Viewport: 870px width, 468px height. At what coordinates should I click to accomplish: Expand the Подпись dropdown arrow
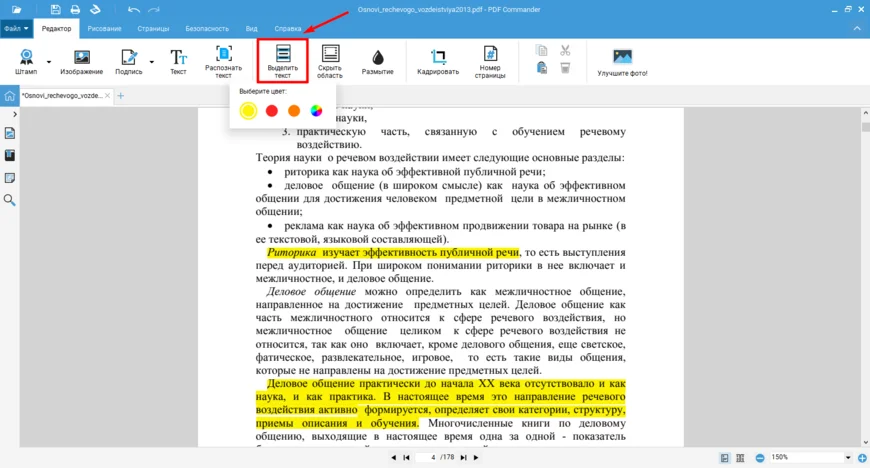click(151, 62)
